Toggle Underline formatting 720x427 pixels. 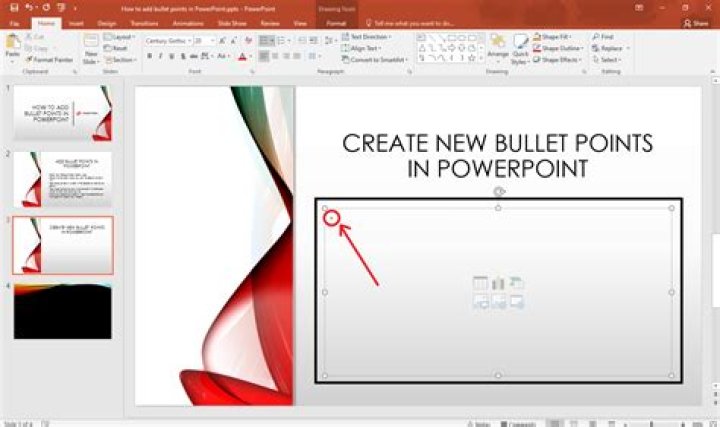click(x=172, y=56)
